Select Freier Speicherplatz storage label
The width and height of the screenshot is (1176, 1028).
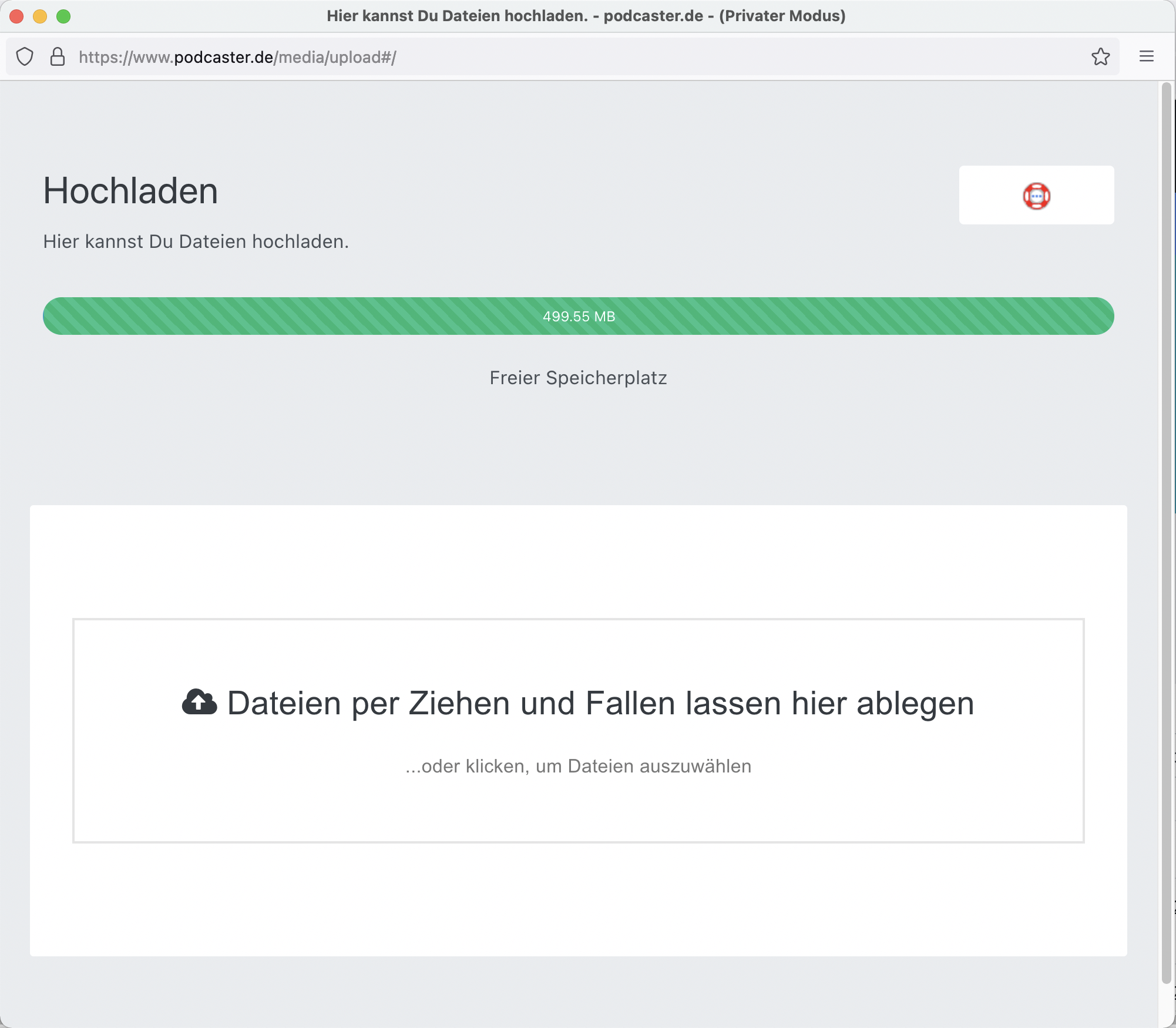click(x=578, y=377)
